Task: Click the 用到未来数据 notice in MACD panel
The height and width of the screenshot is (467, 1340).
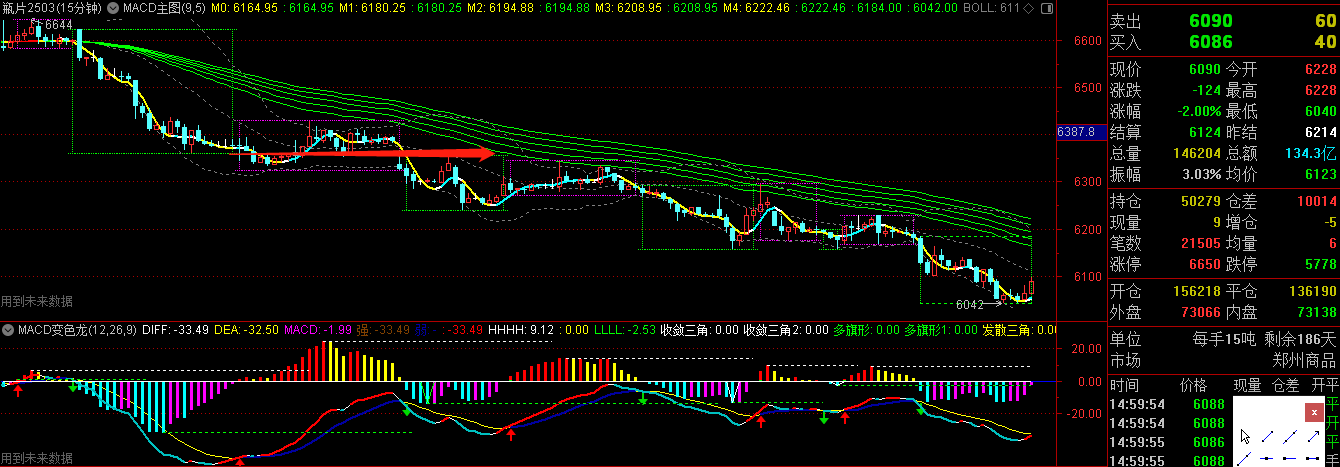Action: click(x=37, y=458)
